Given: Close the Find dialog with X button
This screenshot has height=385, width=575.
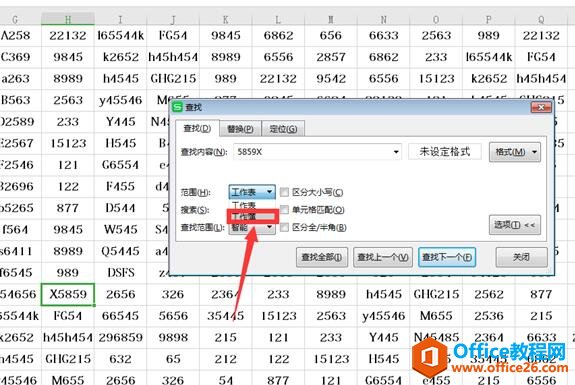Looking at the screenshot, I should tap(541, 107).
